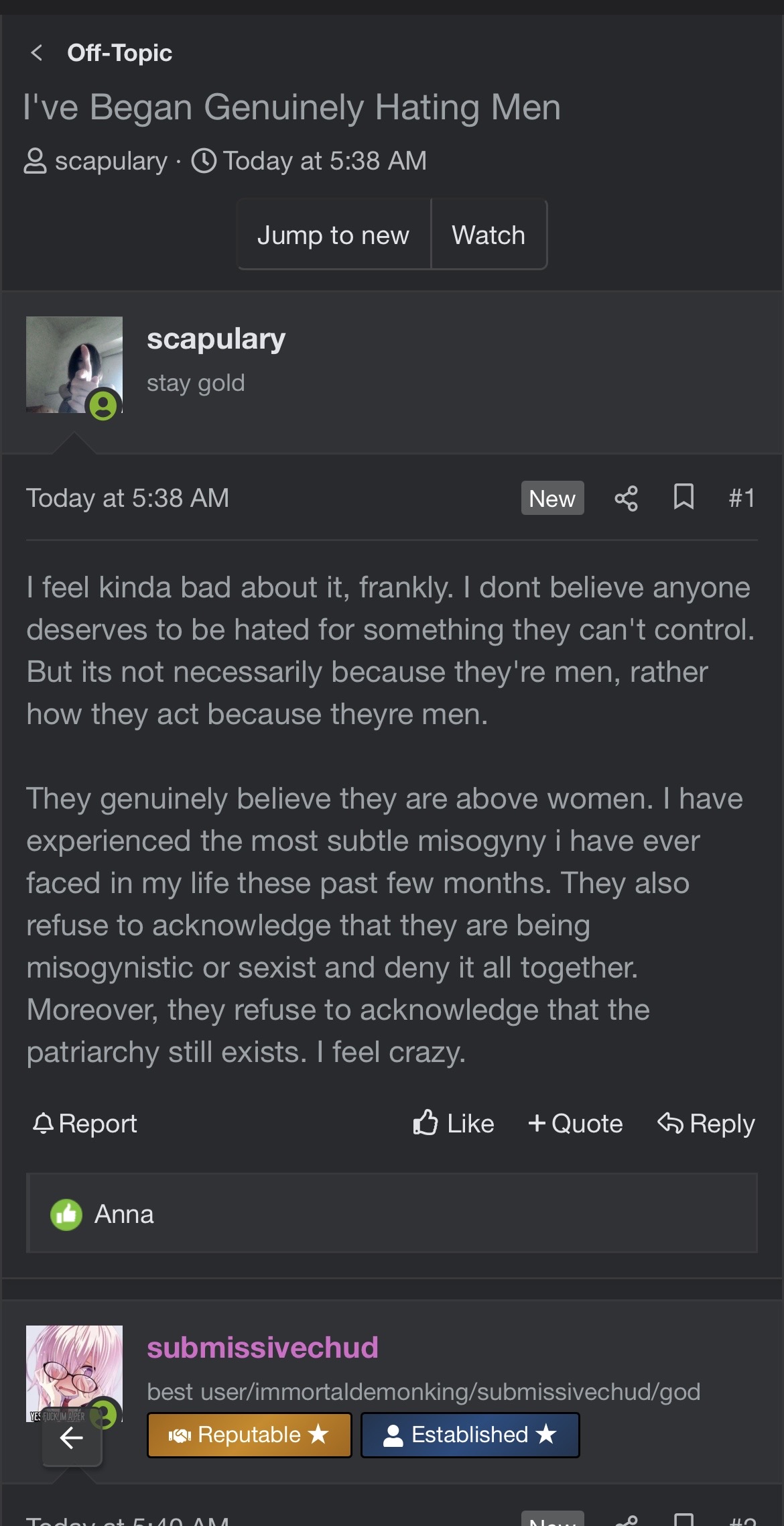Bookmark the first post

[683, 497]
